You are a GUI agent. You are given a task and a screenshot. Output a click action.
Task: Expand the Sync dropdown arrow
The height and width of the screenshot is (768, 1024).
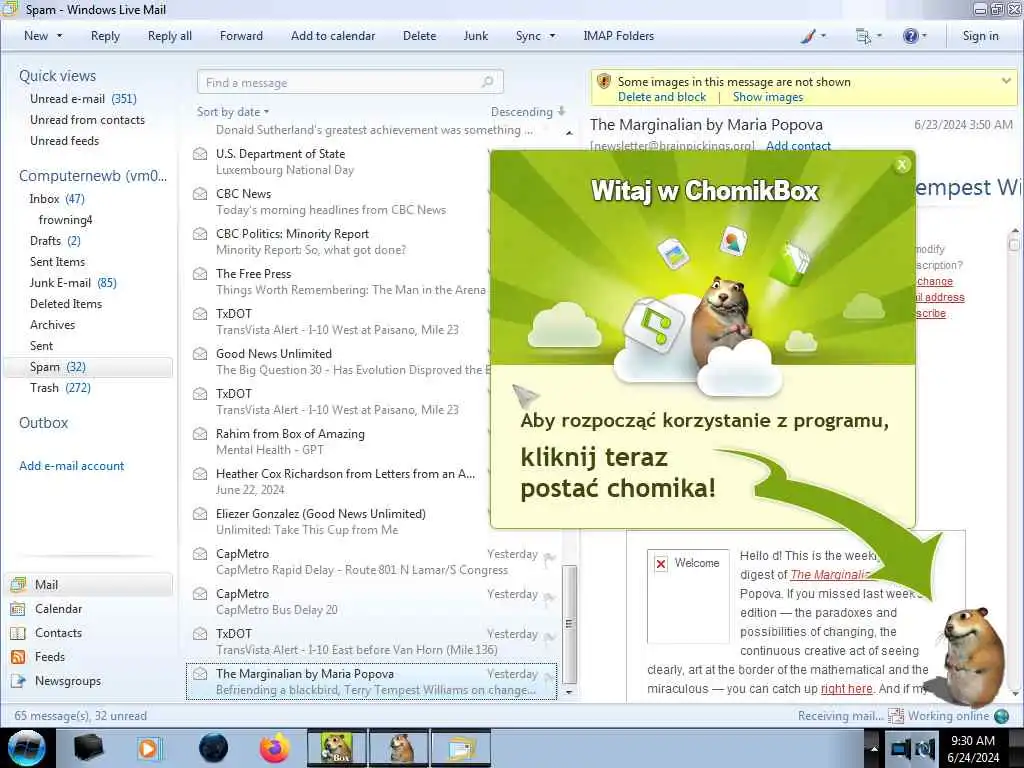tap(552, 36)
